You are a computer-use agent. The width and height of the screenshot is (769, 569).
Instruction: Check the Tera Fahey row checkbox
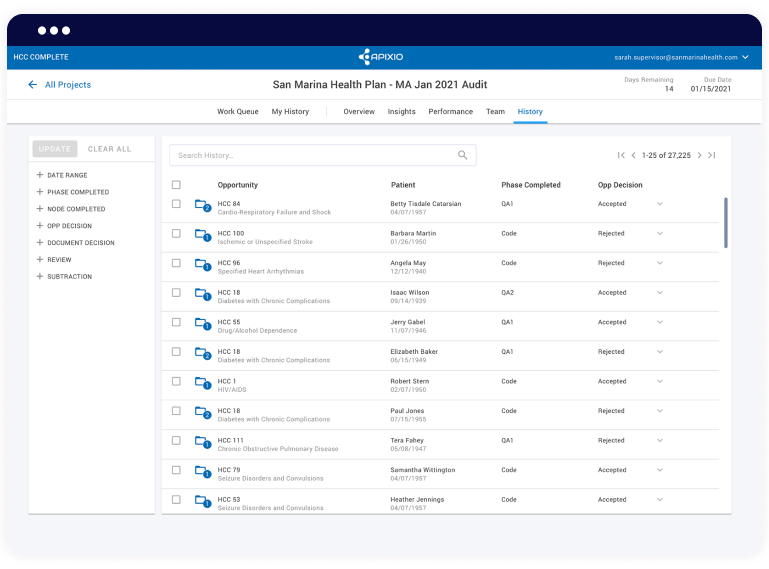[x=176, y=440]
